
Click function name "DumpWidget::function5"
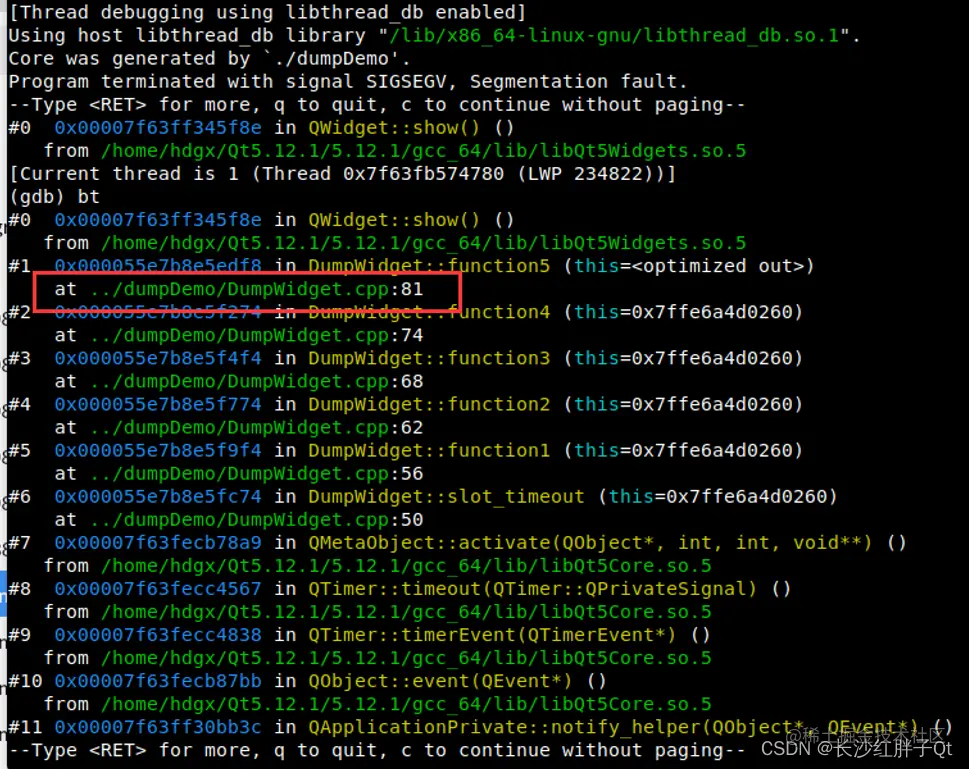pos(429,266)
